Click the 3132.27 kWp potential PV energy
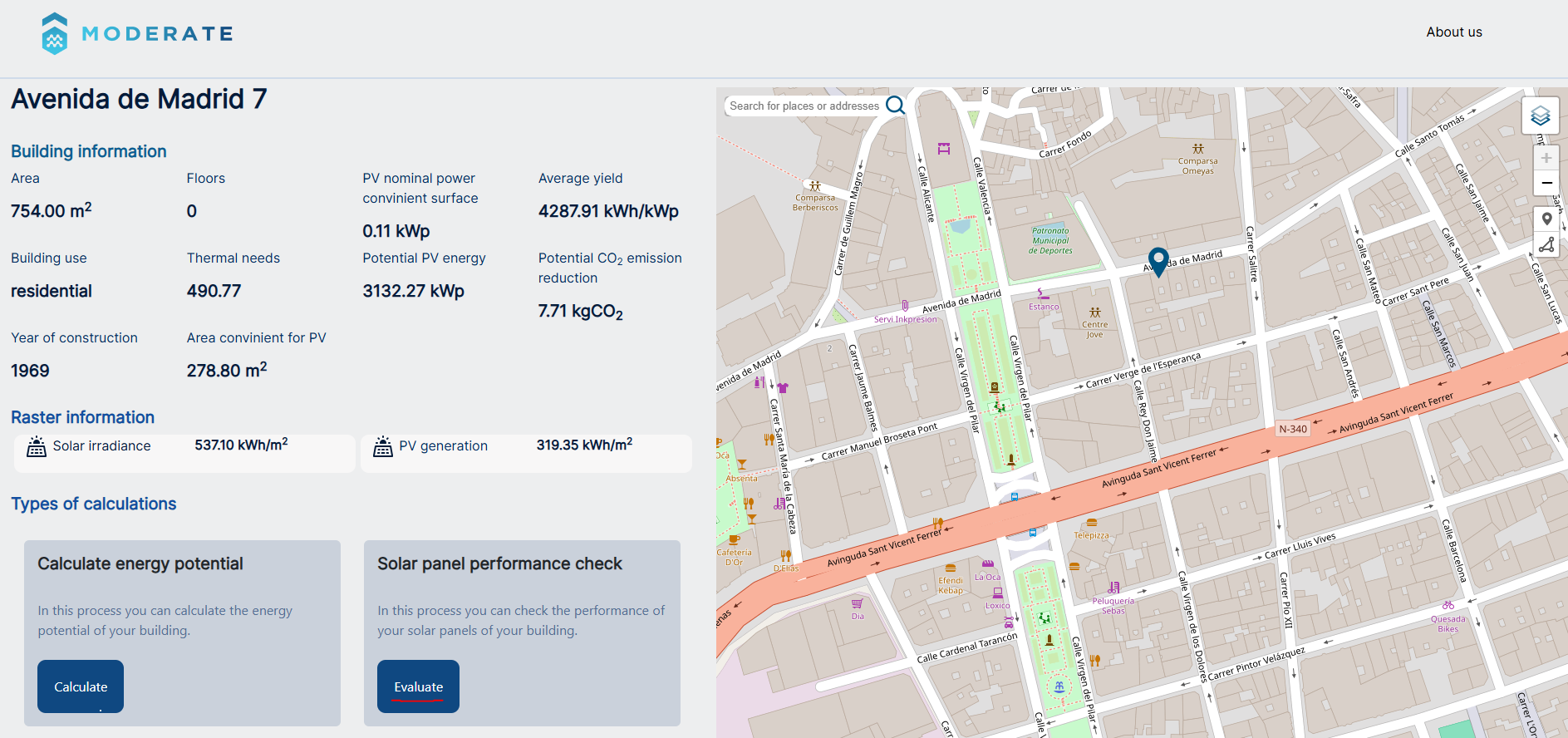The width and height of the screenshot is (1568, 738). (x=413, y=291)
